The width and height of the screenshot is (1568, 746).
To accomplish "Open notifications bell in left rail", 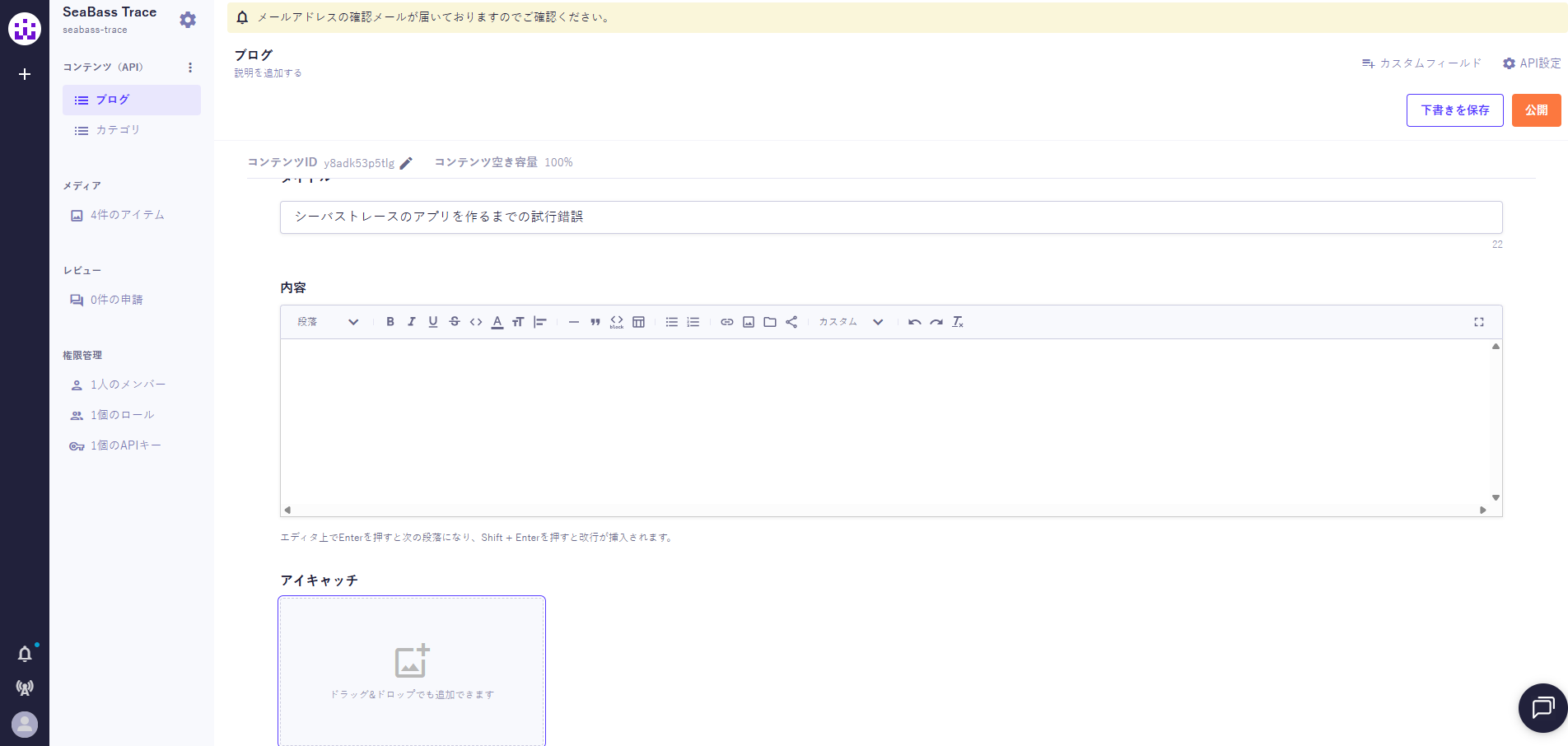I will pos(25,654).
